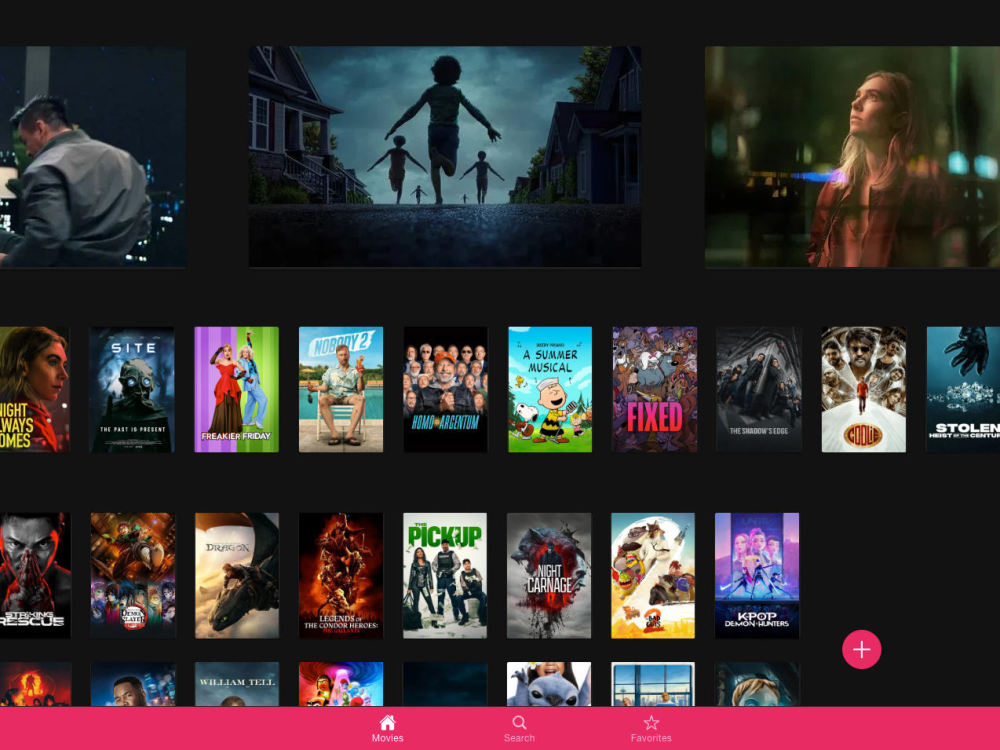Open the Striking Rescue poster
This screenshot has height=750, width=1000.
click(x=35, y=575)
